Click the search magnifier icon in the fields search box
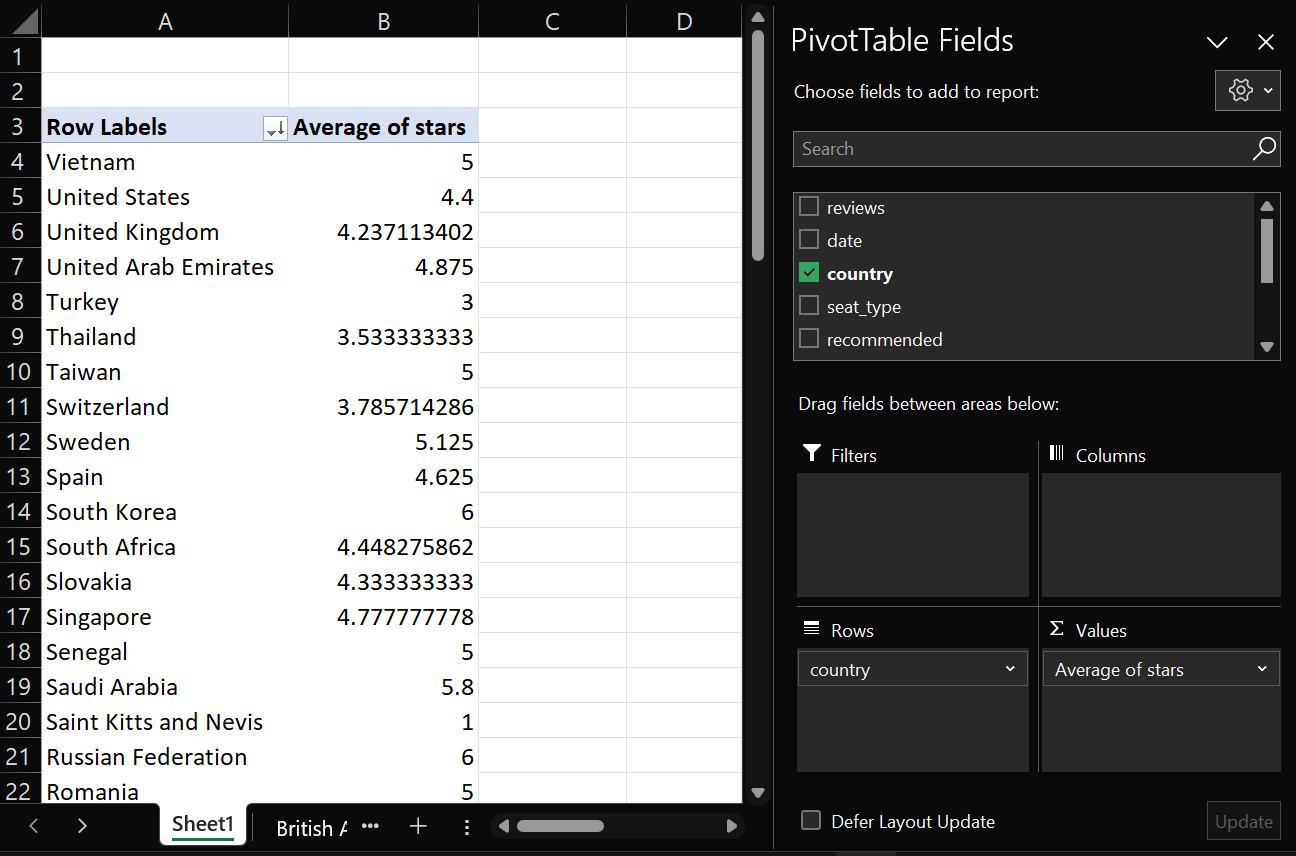Image resolution: width=1296 pixels, height=856 pixels. [1264, 149]
